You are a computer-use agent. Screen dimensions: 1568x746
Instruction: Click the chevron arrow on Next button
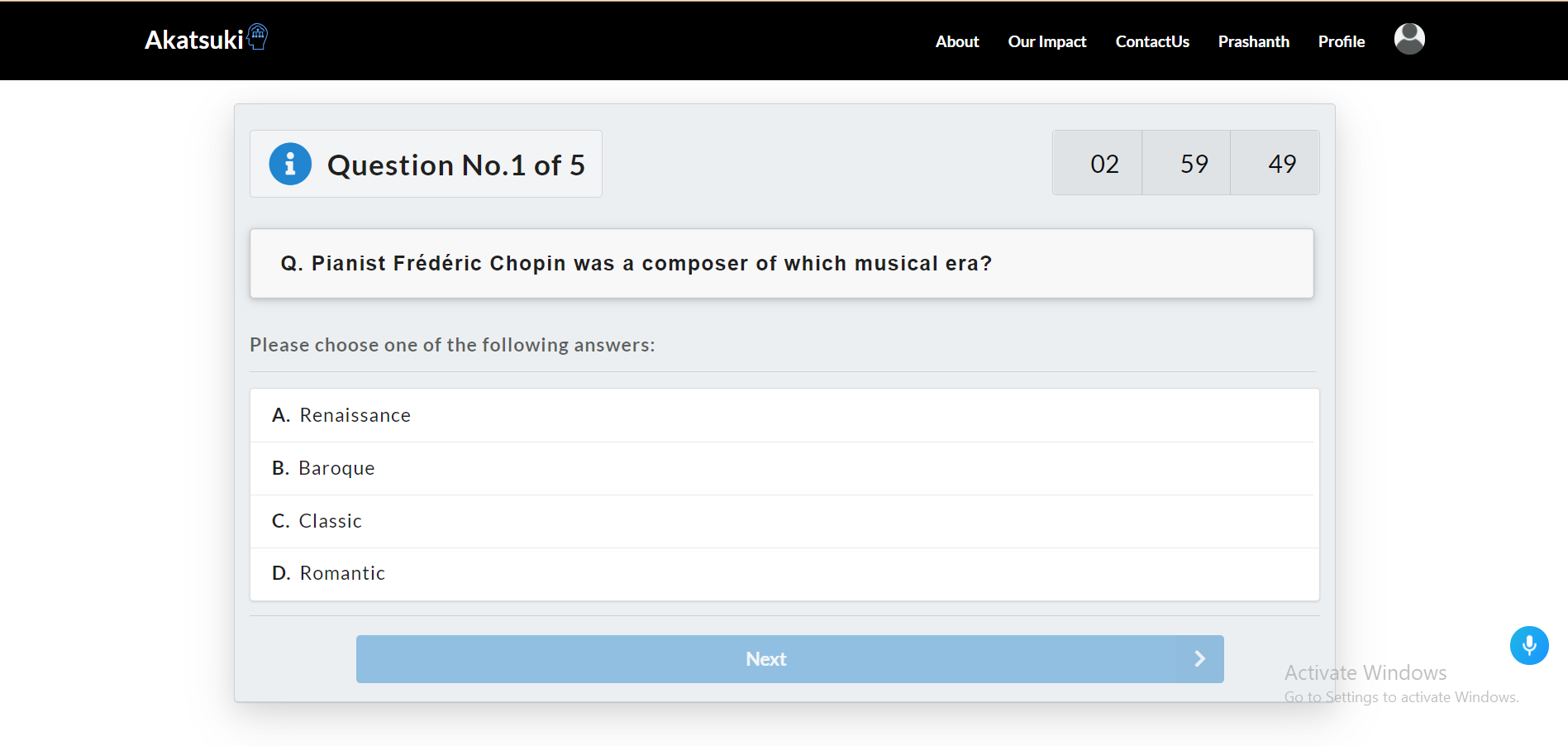(1200, 659)
